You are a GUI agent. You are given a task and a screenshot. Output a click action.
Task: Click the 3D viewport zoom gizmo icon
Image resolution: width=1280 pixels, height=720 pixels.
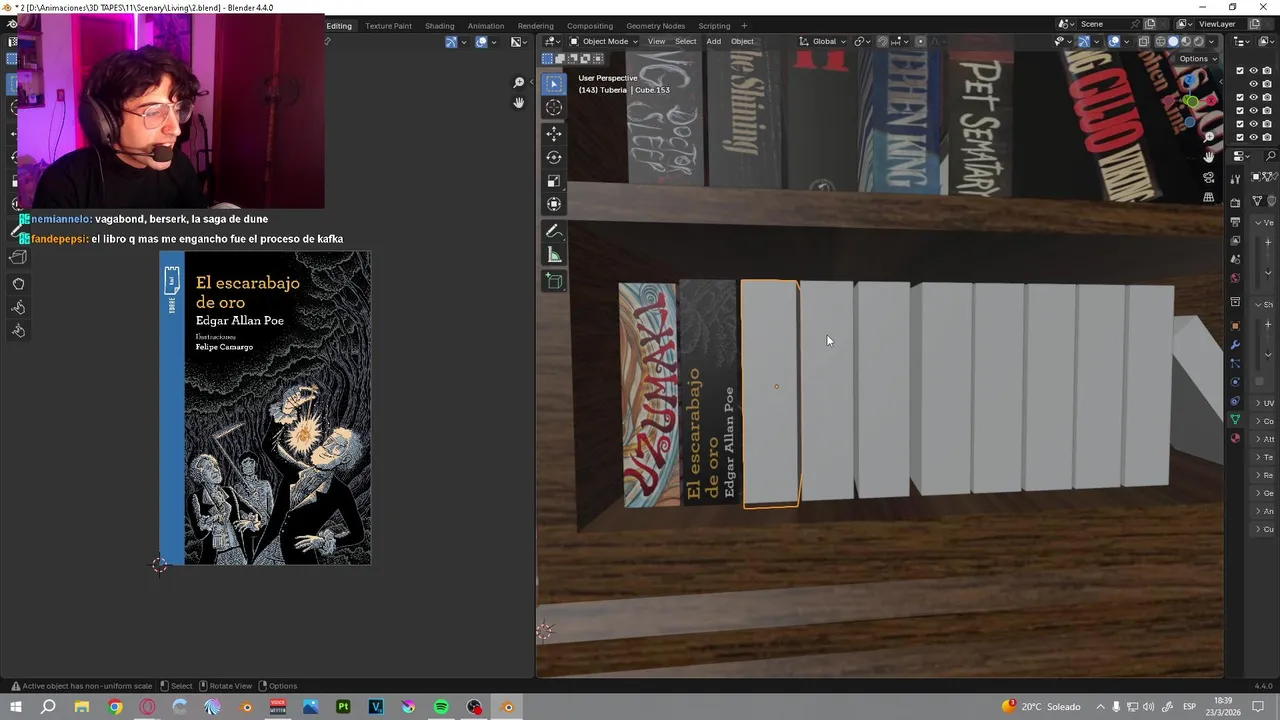click(x=1209, y=137)
